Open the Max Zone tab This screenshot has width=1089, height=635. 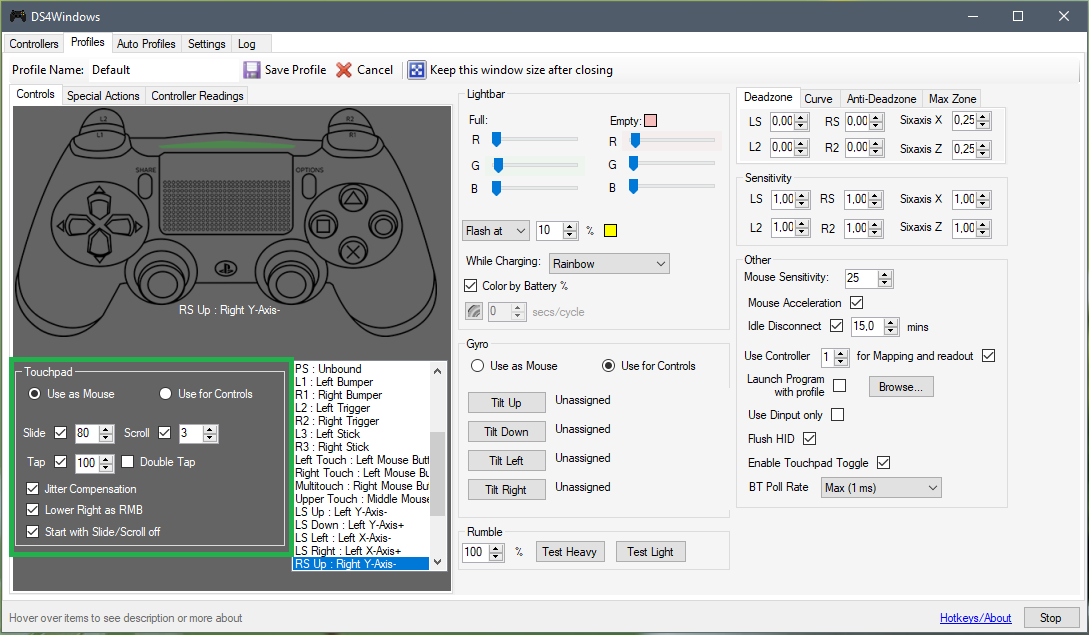[952, 99]
